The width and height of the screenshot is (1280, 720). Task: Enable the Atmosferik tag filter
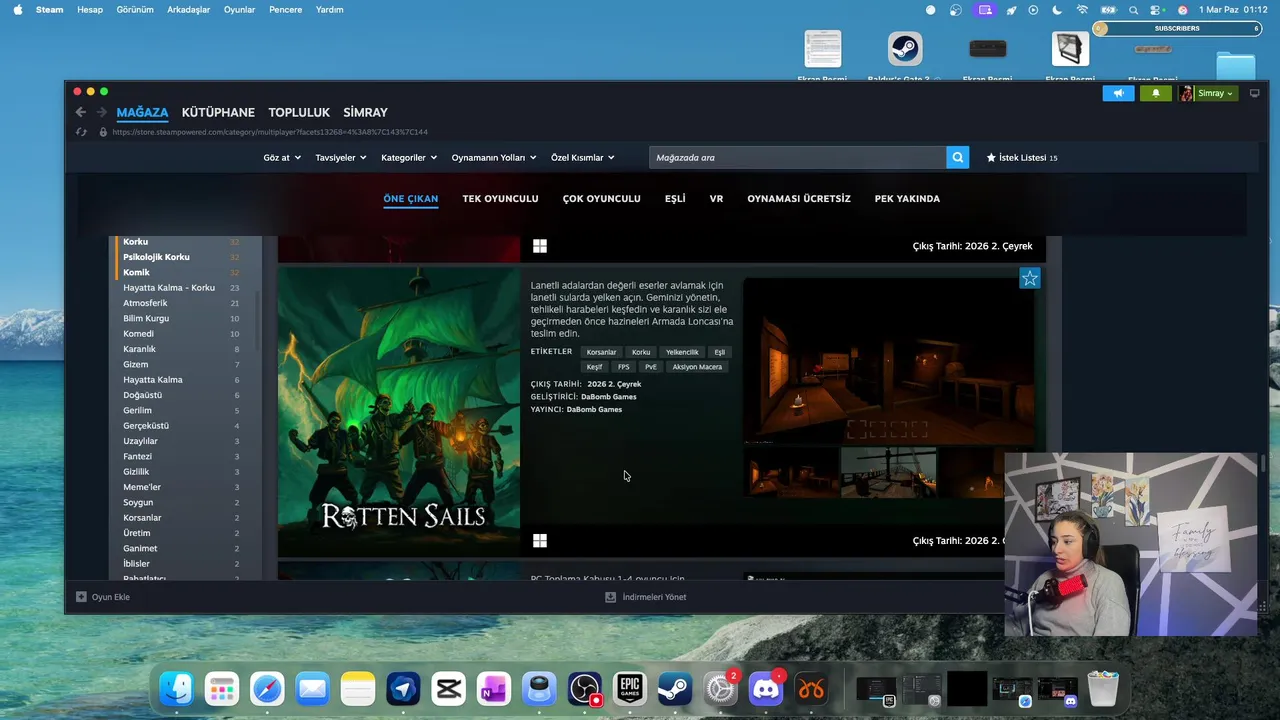tap(145, 303)
